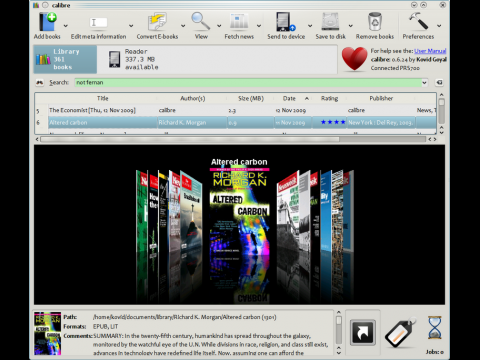Expand the Send to device dropdown arrow

[310, 26]
